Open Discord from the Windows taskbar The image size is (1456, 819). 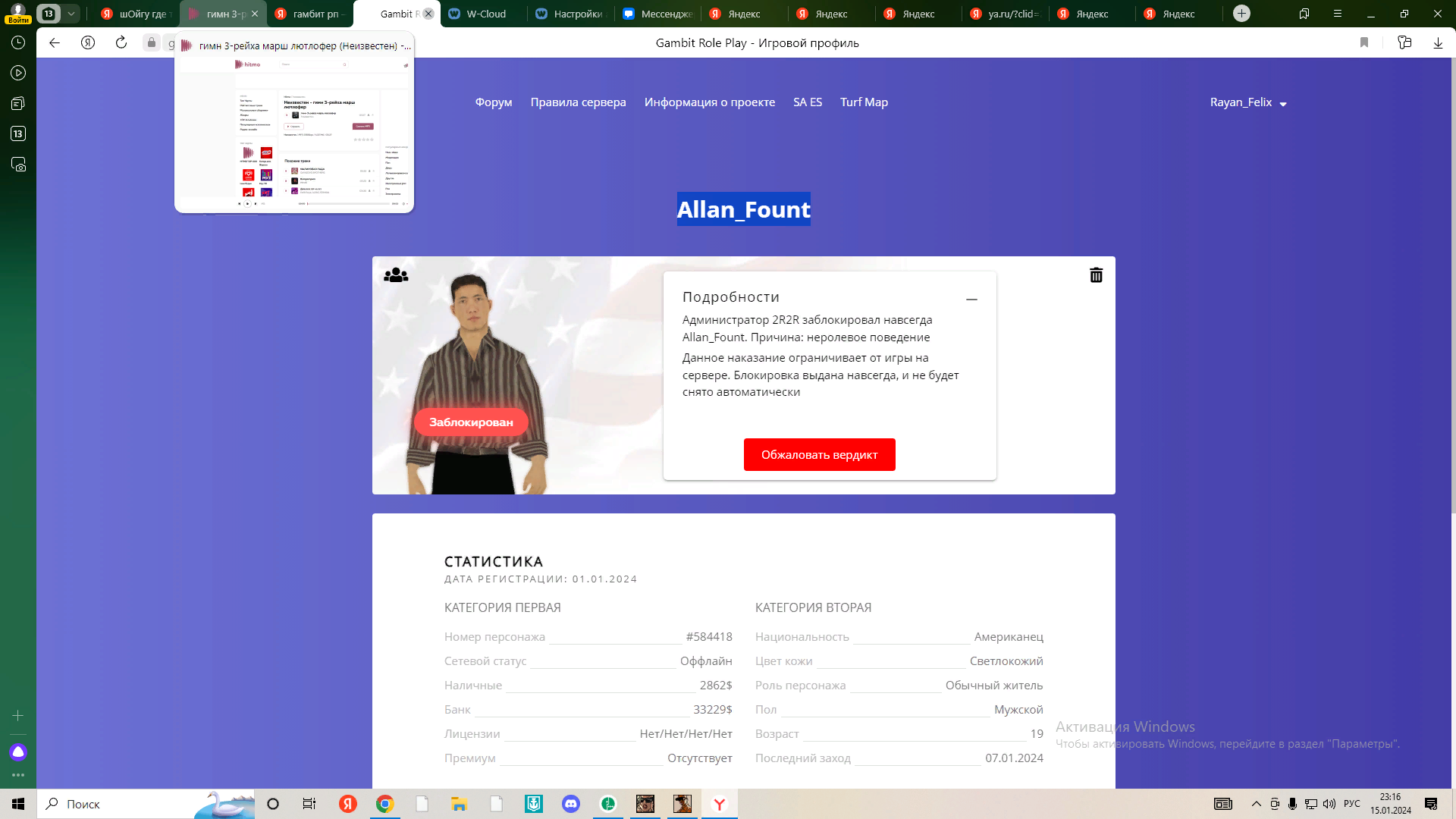(571, 804)
